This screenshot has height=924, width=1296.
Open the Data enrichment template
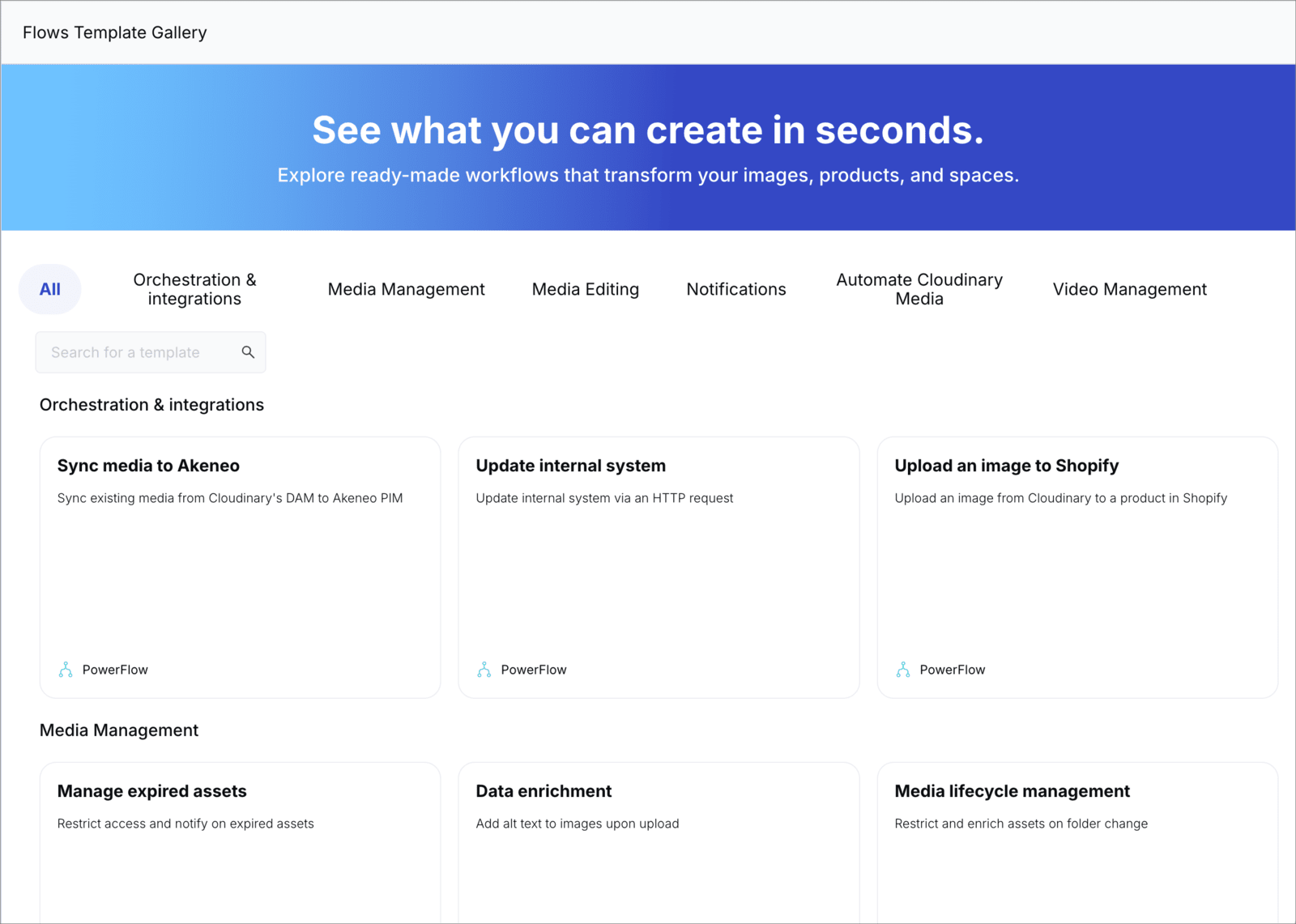pos(659,842)
